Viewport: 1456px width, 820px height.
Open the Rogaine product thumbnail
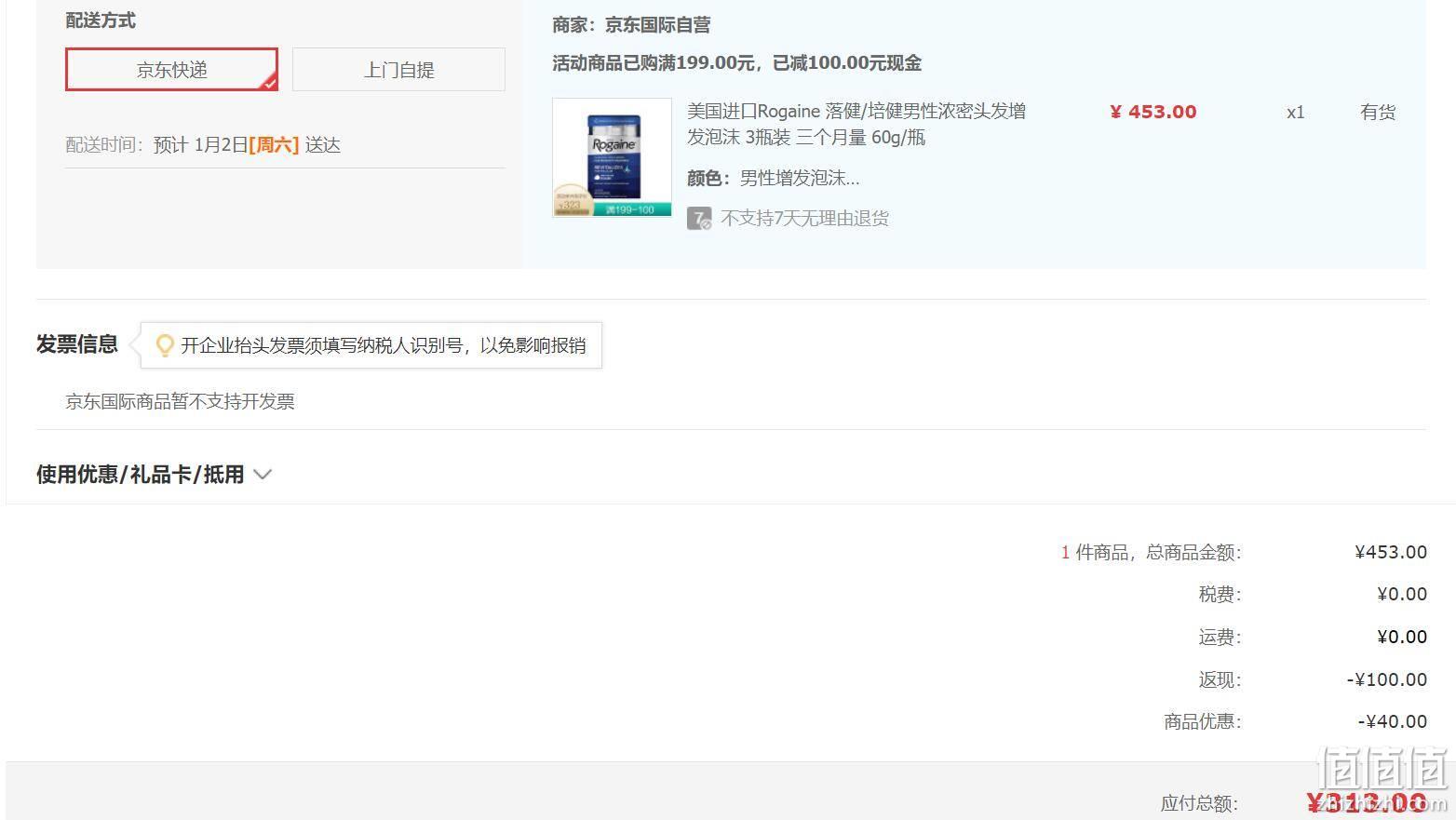click(612, 157)
